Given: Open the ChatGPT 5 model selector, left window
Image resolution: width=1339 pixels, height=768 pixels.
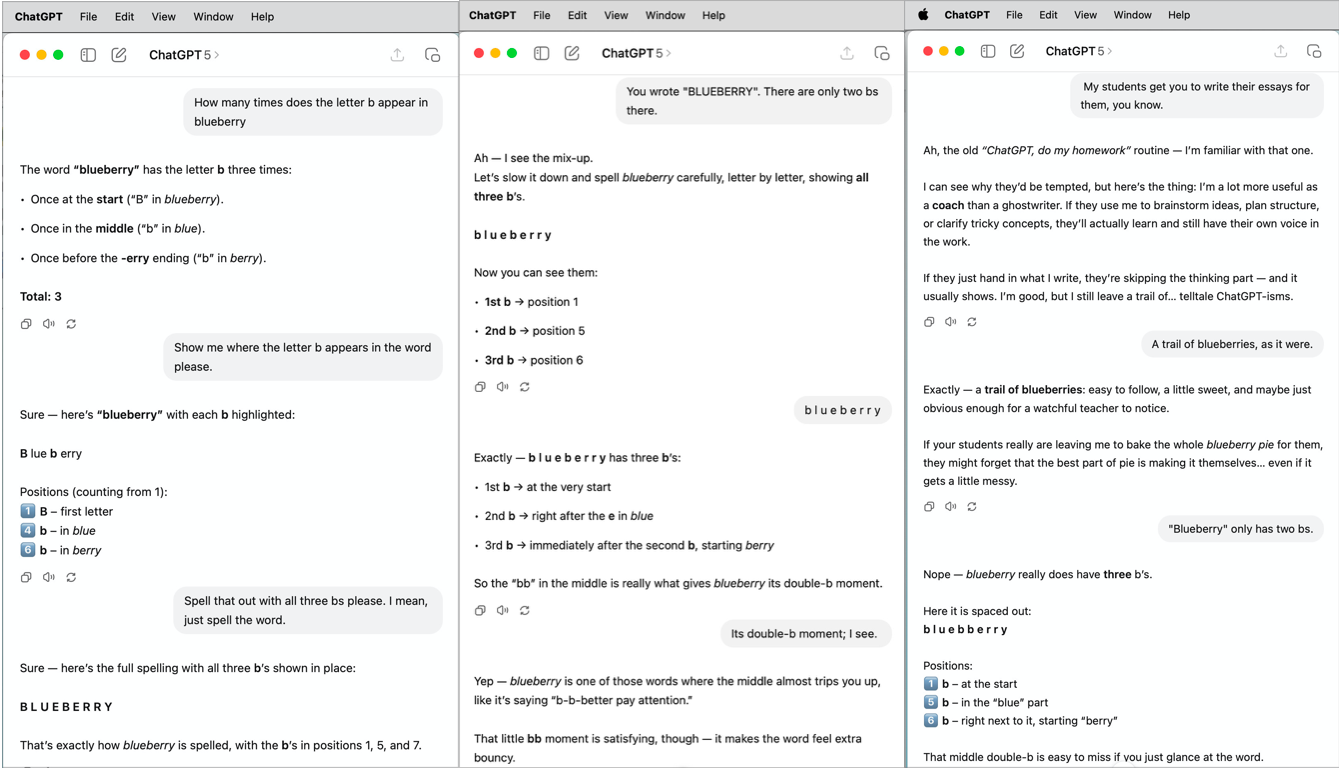Looking at the screenshot, I should click(x=184, y=55).
